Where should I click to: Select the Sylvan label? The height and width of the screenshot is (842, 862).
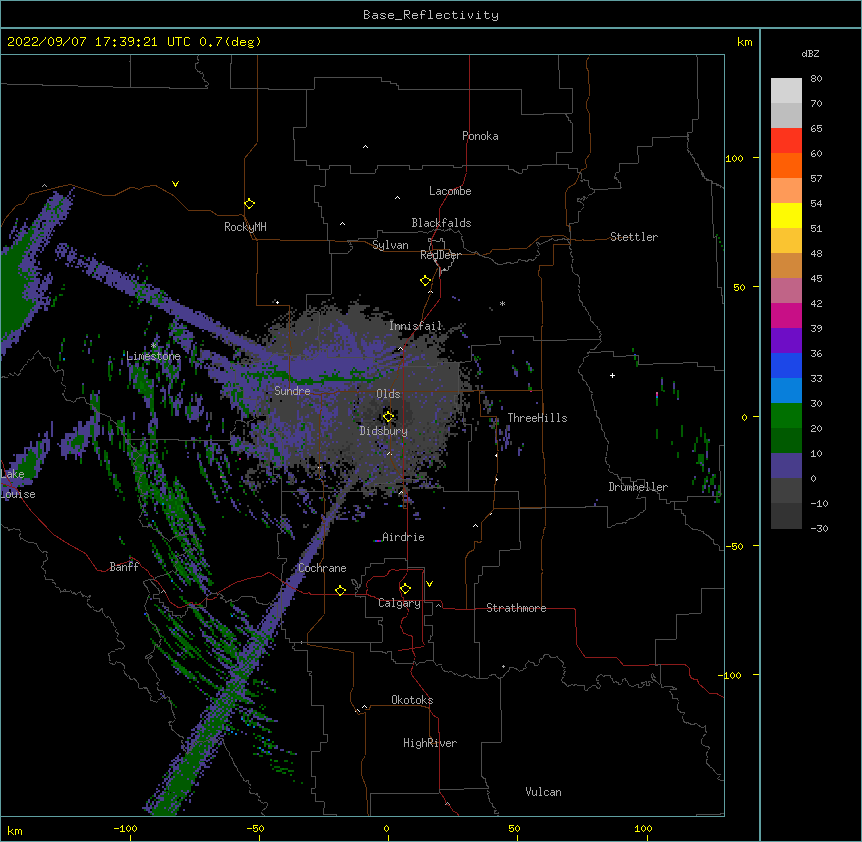point(390,245)
